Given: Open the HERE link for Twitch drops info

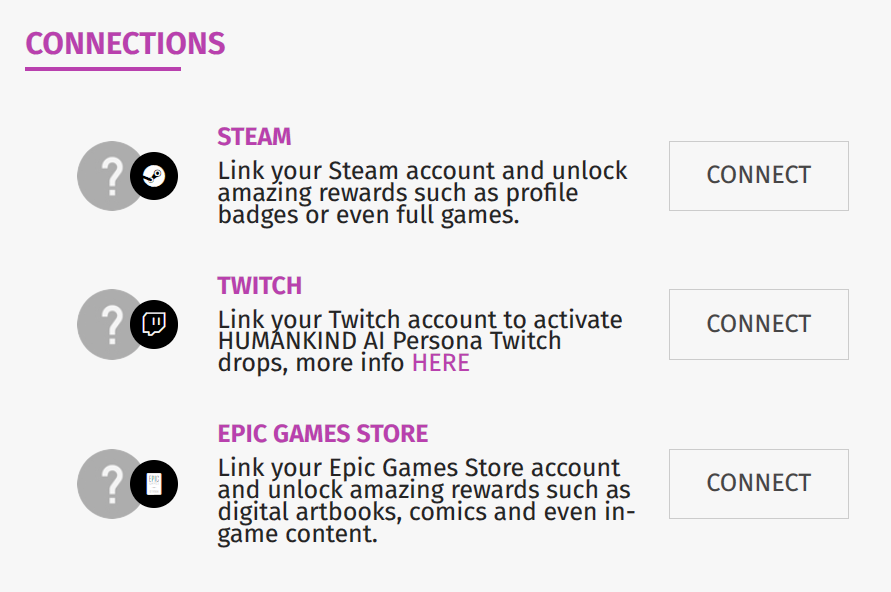Looking at the screenshot, I should 441,363.
